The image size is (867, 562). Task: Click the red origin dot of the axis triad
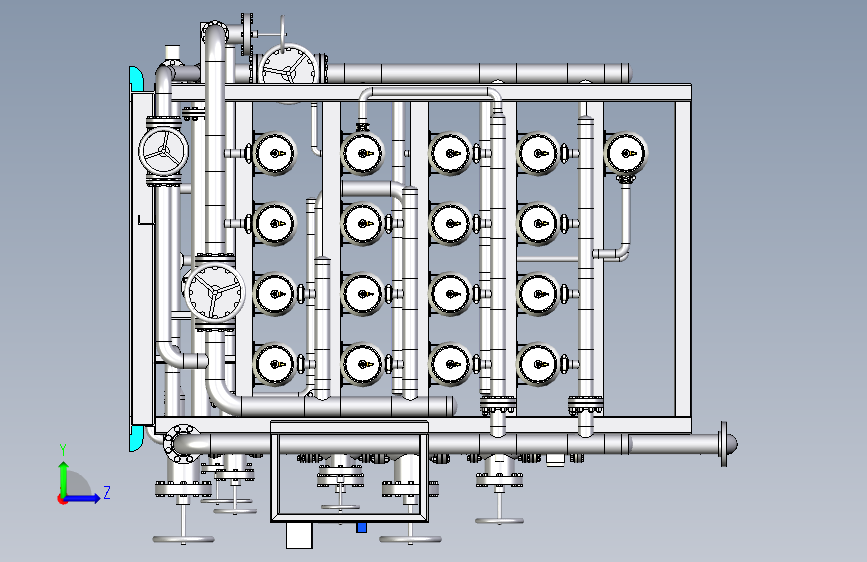62,499
